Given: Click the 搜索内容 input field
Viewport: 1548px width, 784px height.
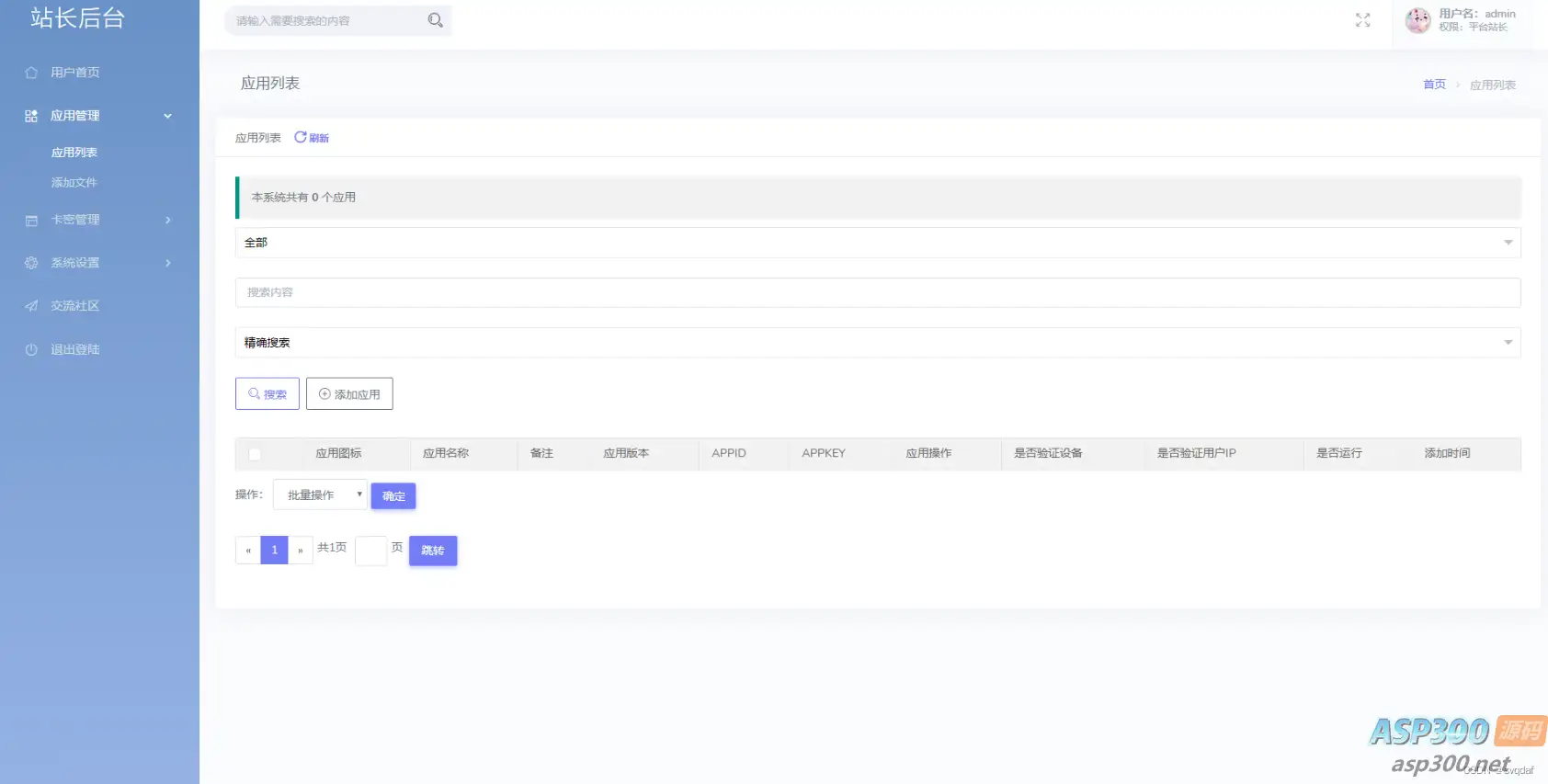Looking at the screenshot, I should [x=878, y=292].
